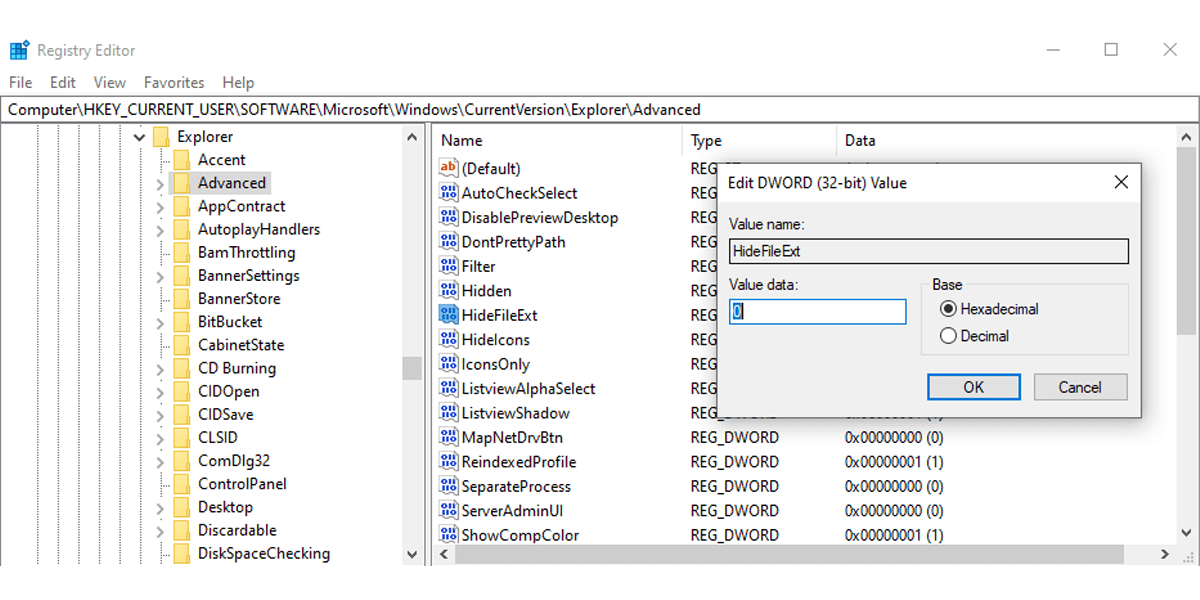Click the DWORD icon beside HideFileExt
The height and width of the screenshot is (600, 1200).
coord(447,315)
